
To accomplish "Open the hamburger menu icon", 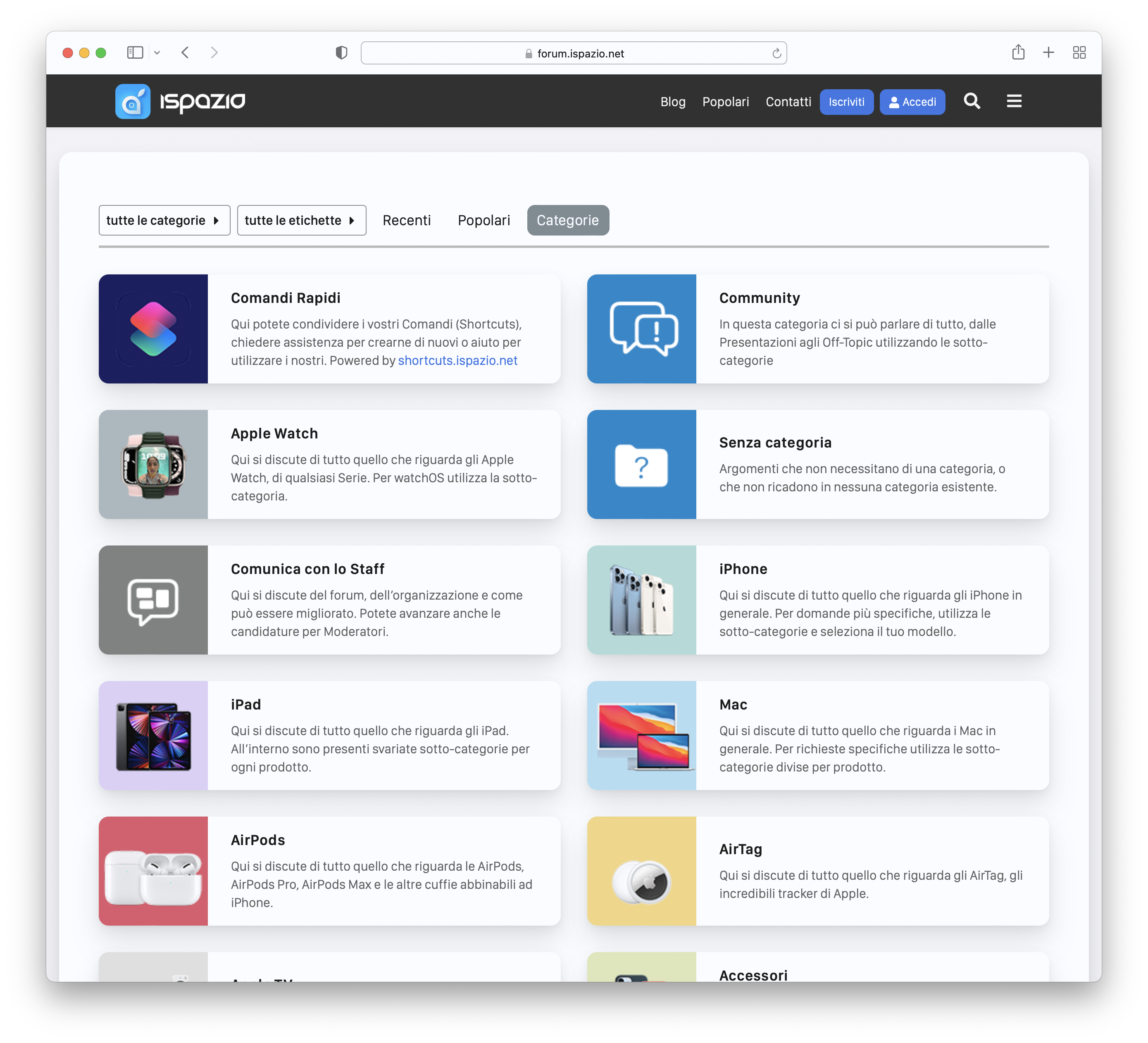I will pos(1014,101).
